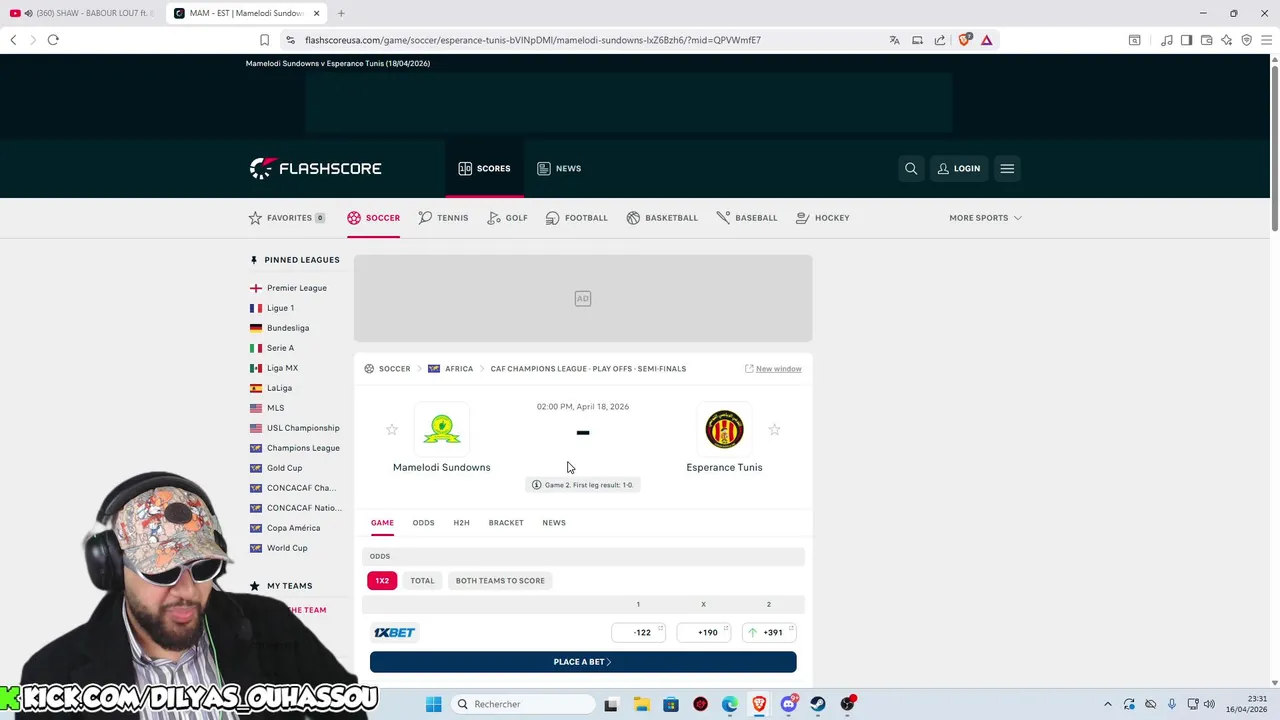The width and height of the screenshot is (1280, 720).
Task: Open USL Championship pinned league
Action: point(303,428)
